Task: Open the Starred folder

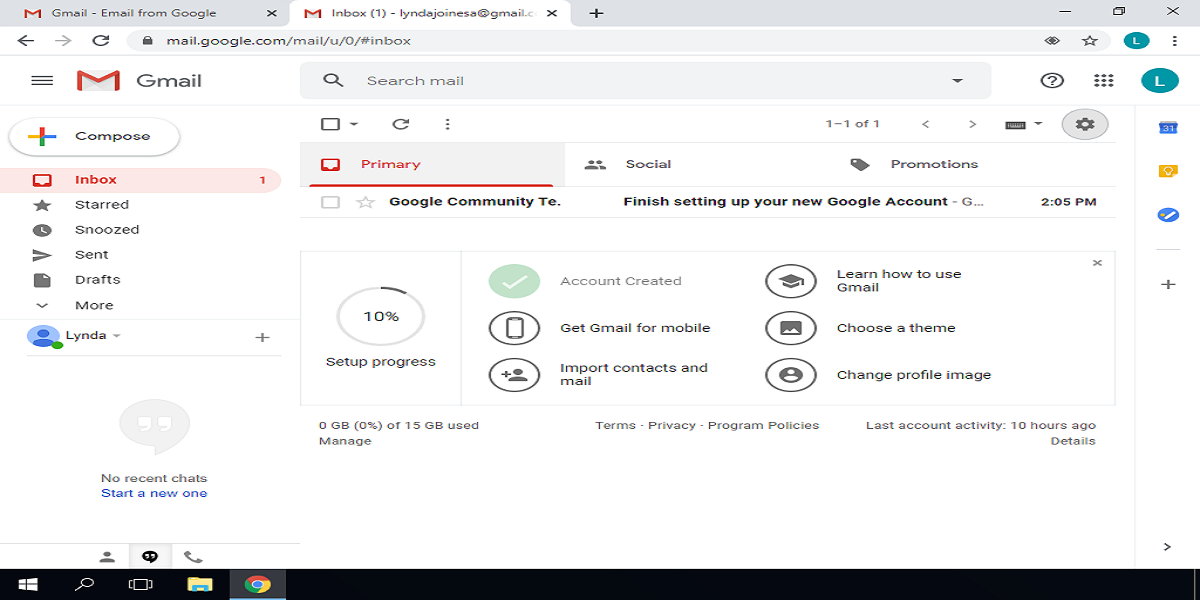Action: 140,205
